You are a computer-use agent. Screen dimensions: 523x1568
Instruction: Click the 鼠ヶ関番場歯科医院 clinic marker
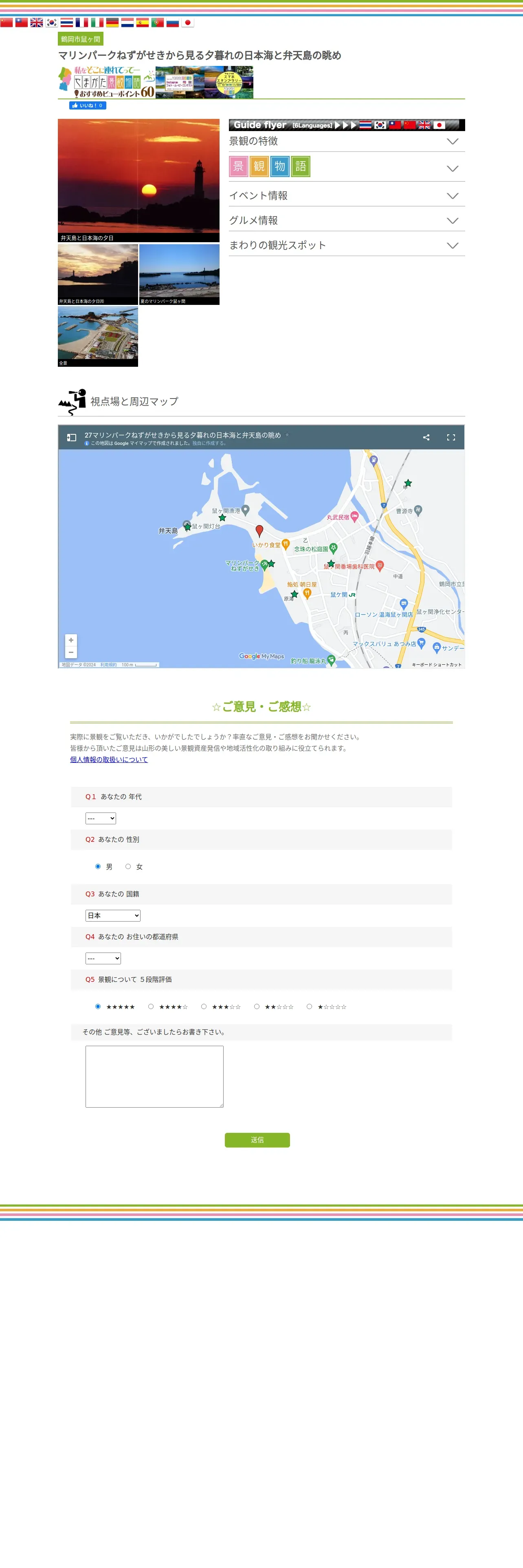[x=379, y=566]
